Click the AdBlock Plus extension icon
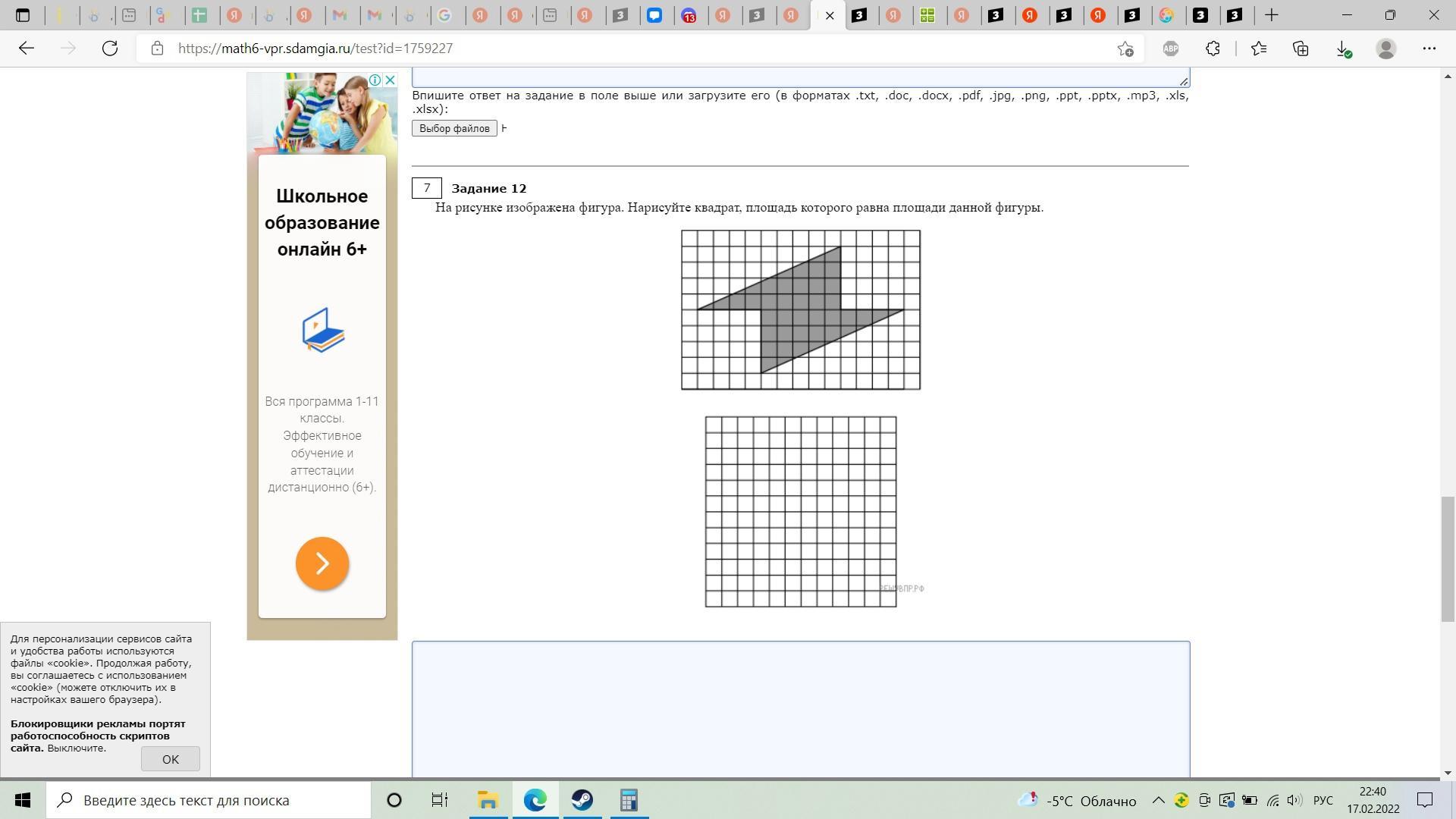 pyautogui.click(x=1171, y=49)
